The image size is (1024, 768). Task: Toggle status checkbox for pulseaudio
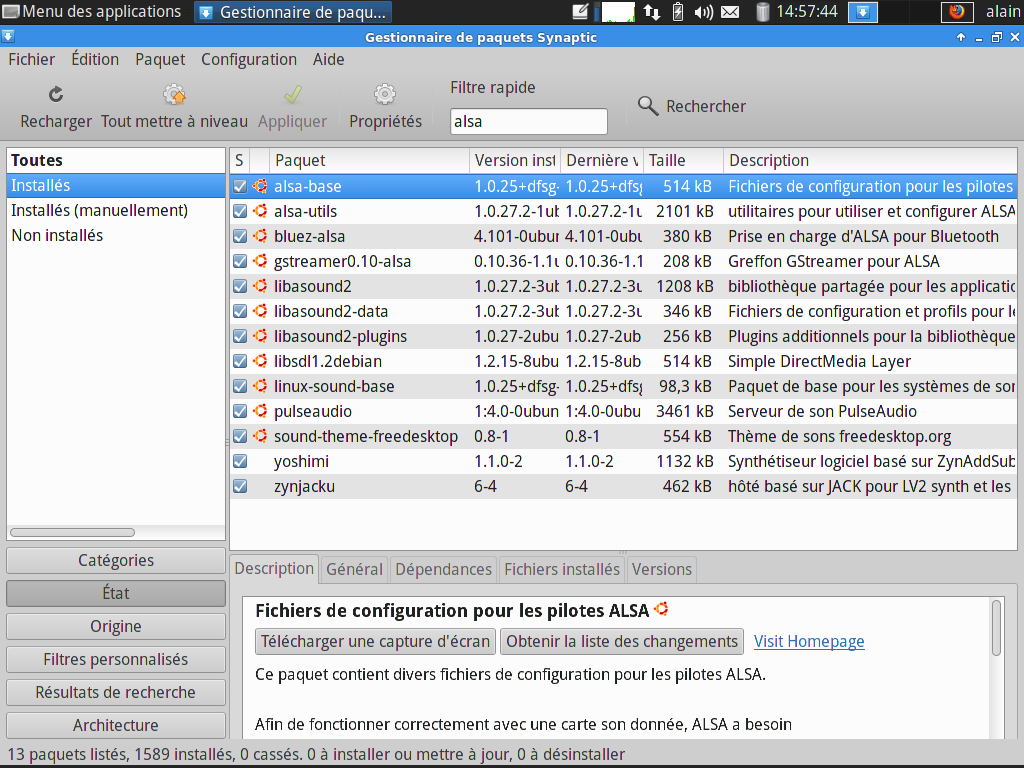tap(240, 411)
